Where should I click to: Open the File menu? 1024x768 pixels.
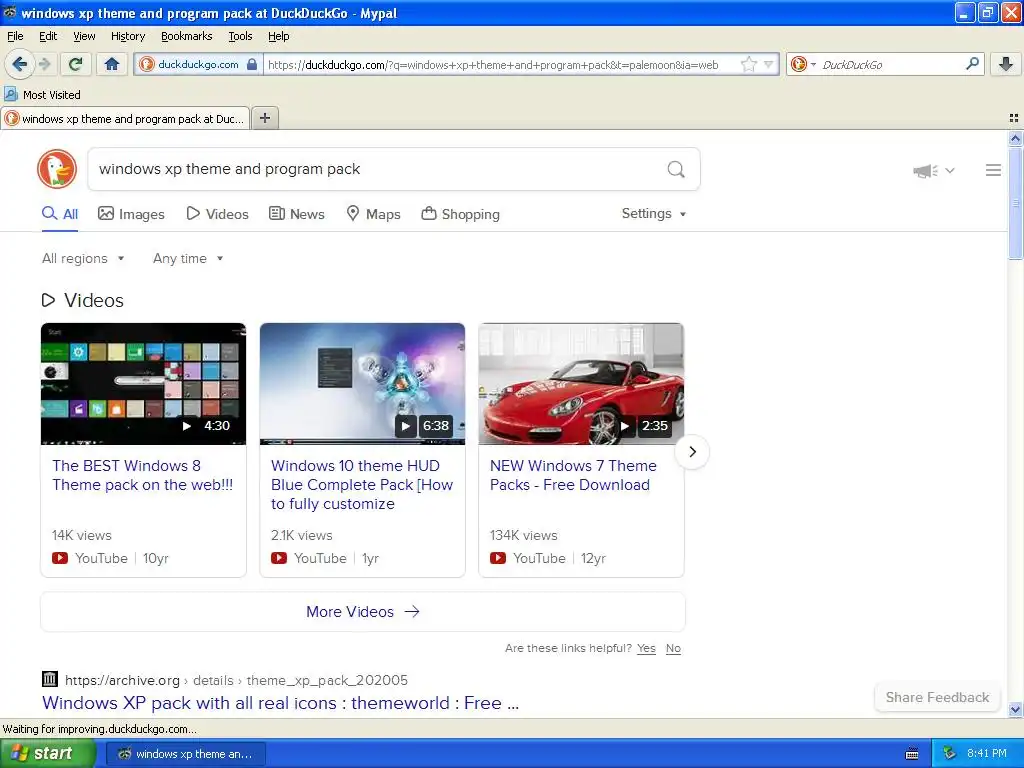click(15, 36)
